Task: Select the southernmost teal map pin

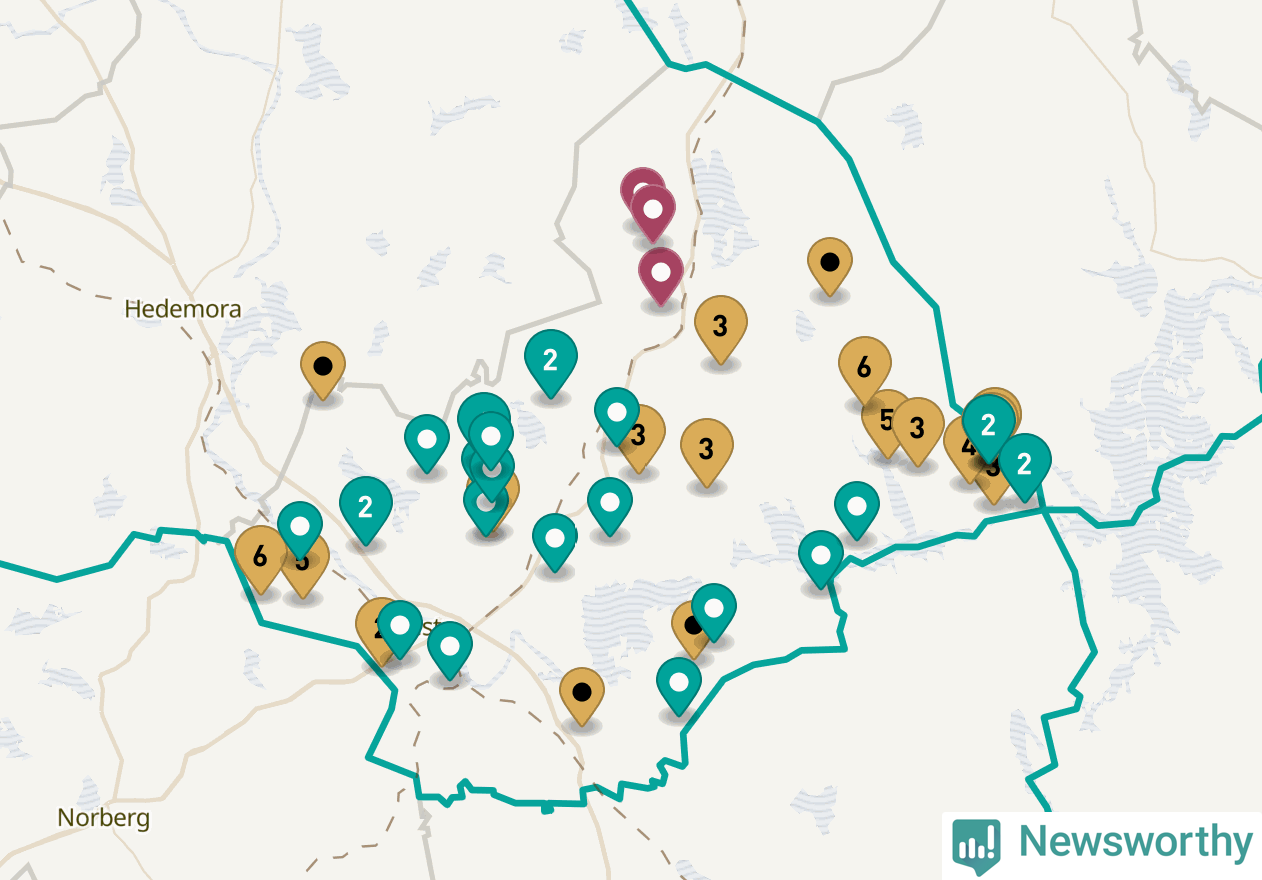Action: pyautogui.click(x=679, y=687)
